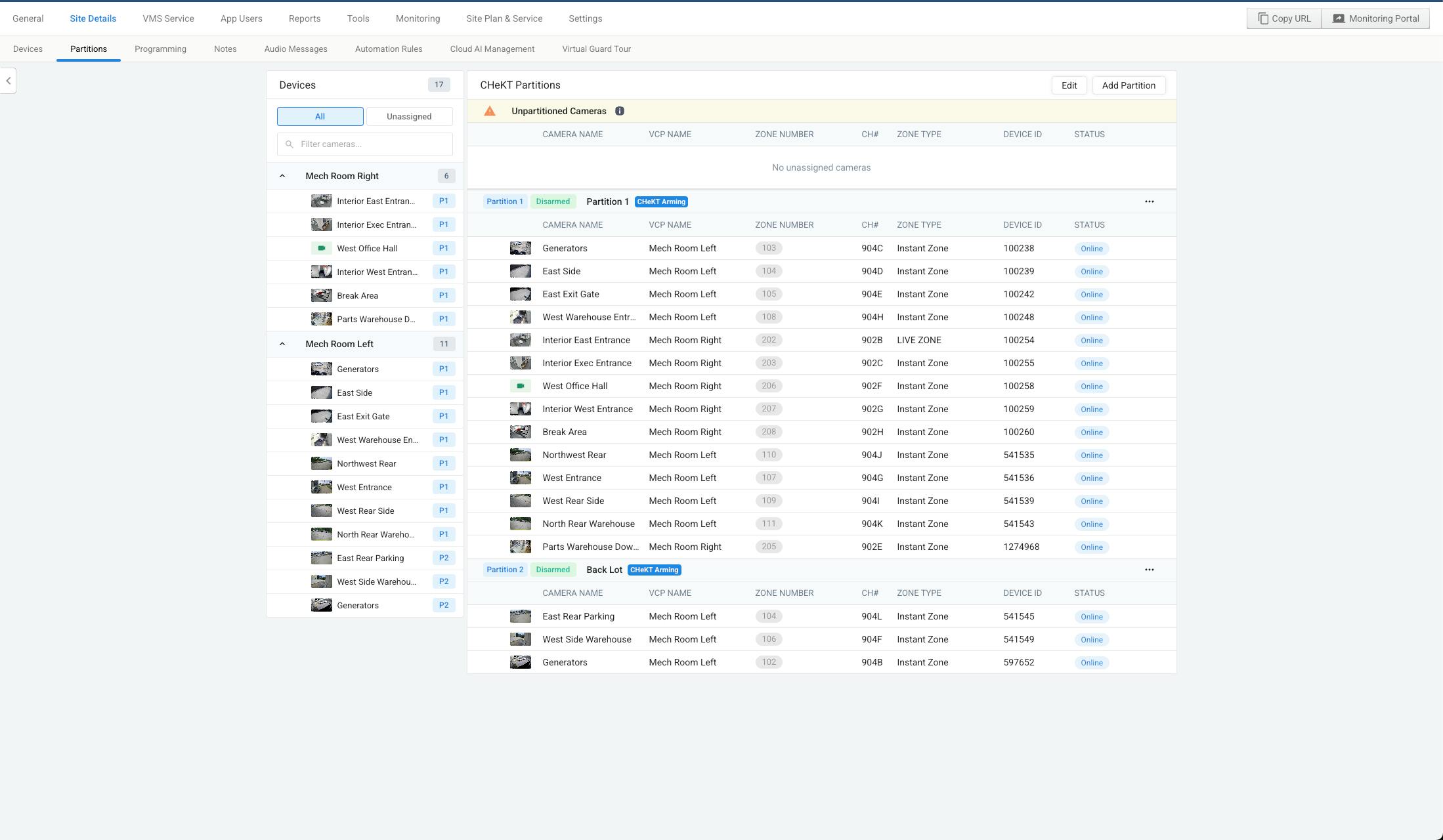Viewport: 1443px width, 840px height.
Task: Click the Copy URL button
Action: 1284,18
